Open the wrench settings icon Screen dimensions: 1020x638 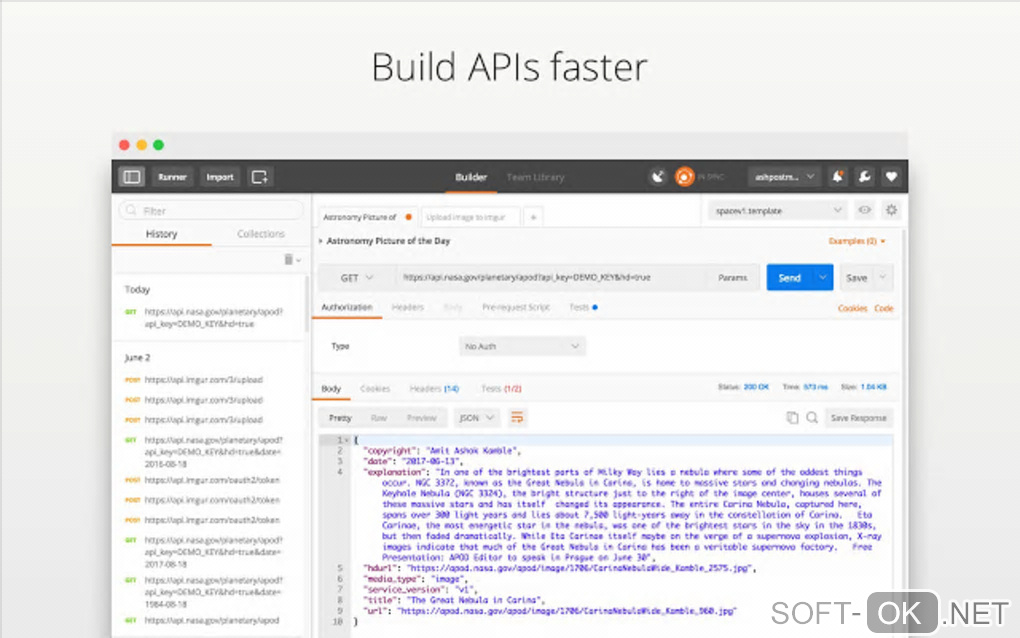(x=865, y=176)
